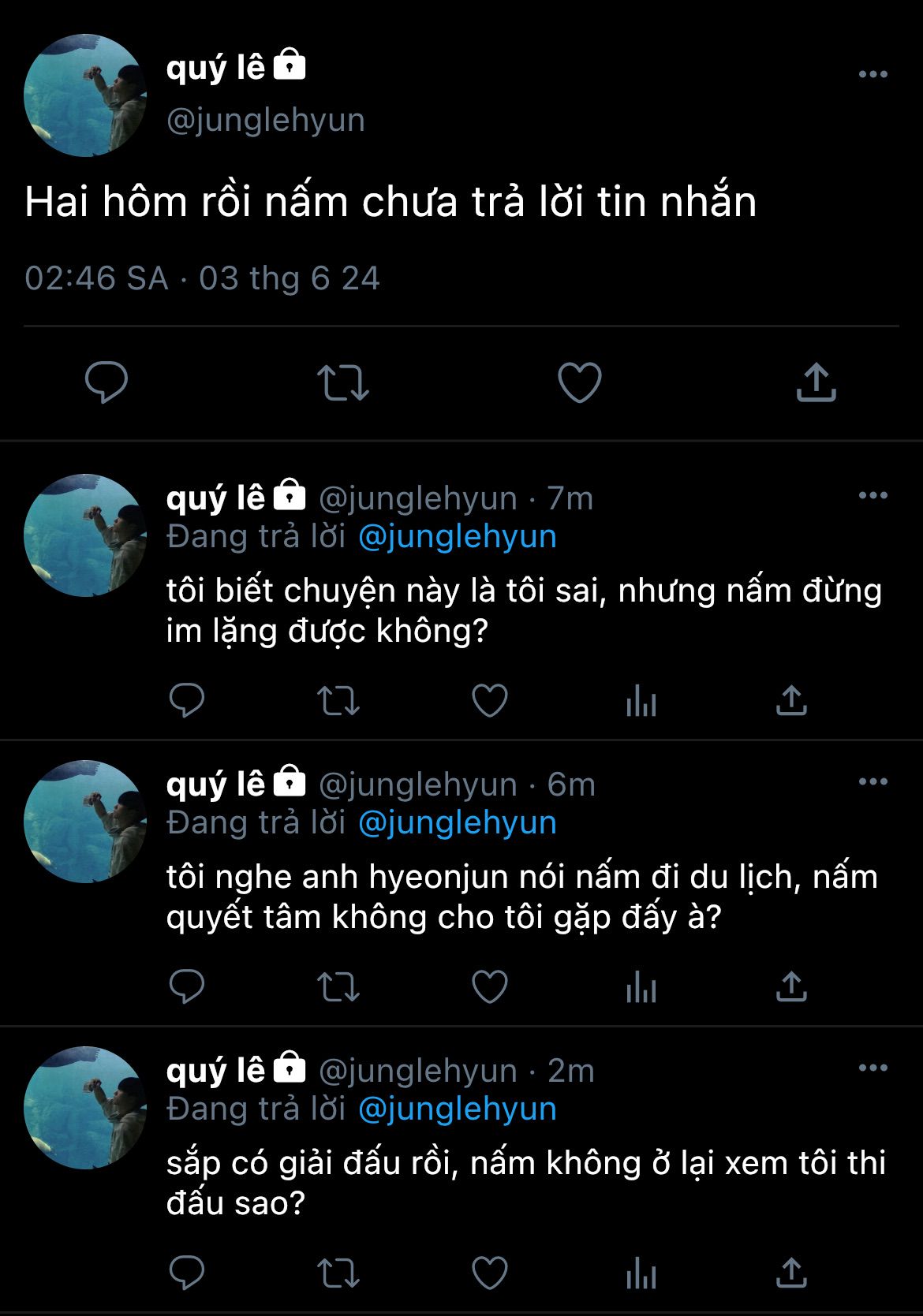923x1316 pixels.
Task: Click @junglehyun mention in the 2m reply
Action: click(458, 1109)
